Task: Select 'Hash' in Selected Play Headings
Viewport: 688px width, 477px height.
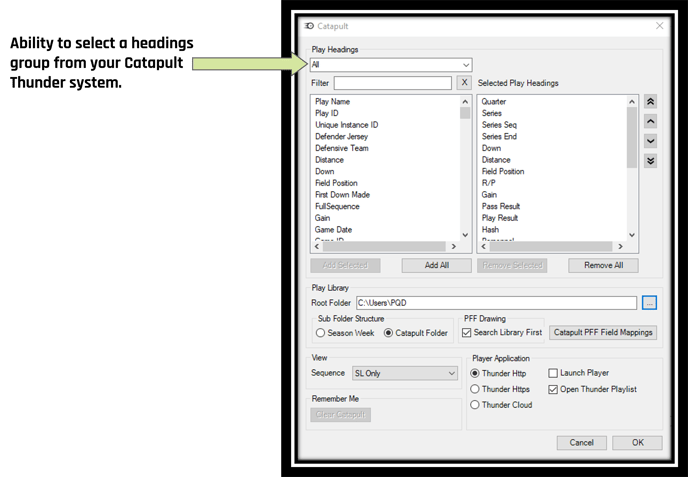Action: pos(490,230)
